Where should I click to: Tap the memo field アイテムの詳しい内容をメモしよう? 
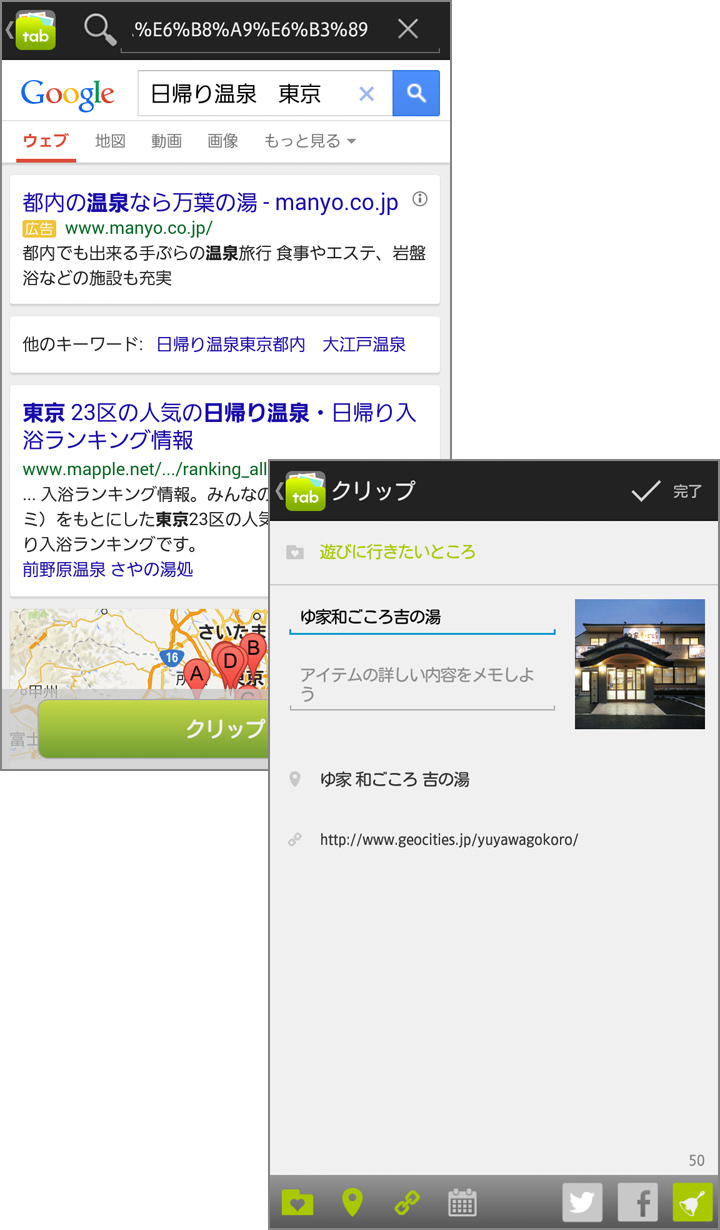pyautogui.click(x=422, y=684)
